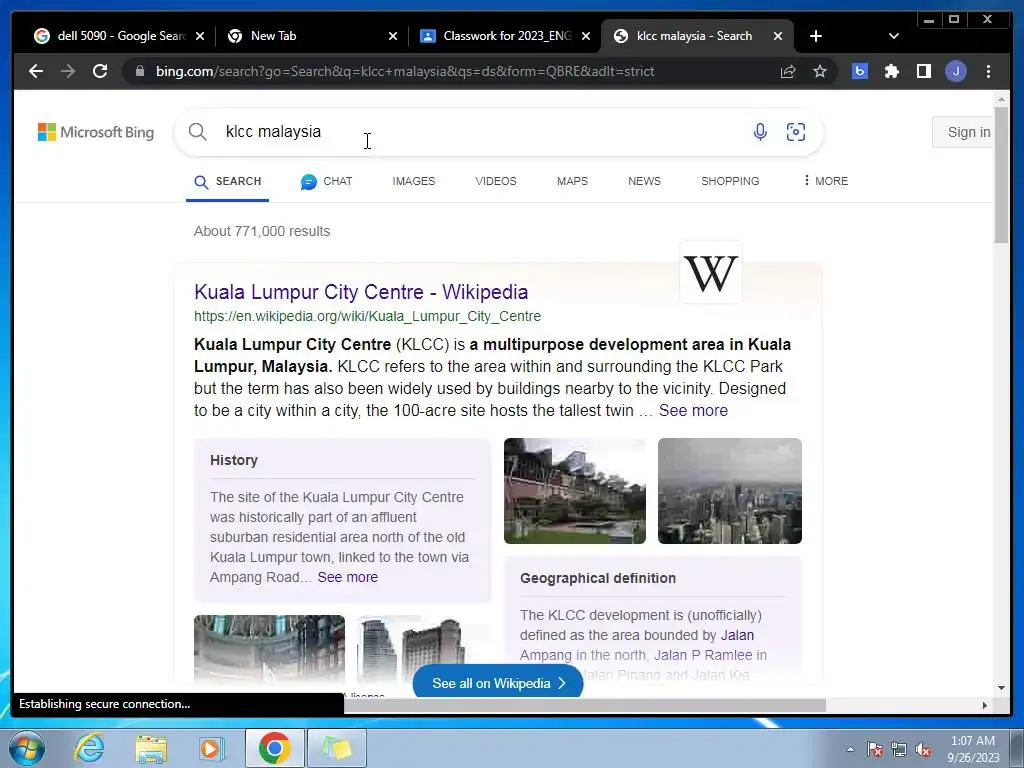The image size is (1024, 768).
Task: Go back using the browser back arrow
Action: (36, 71)
